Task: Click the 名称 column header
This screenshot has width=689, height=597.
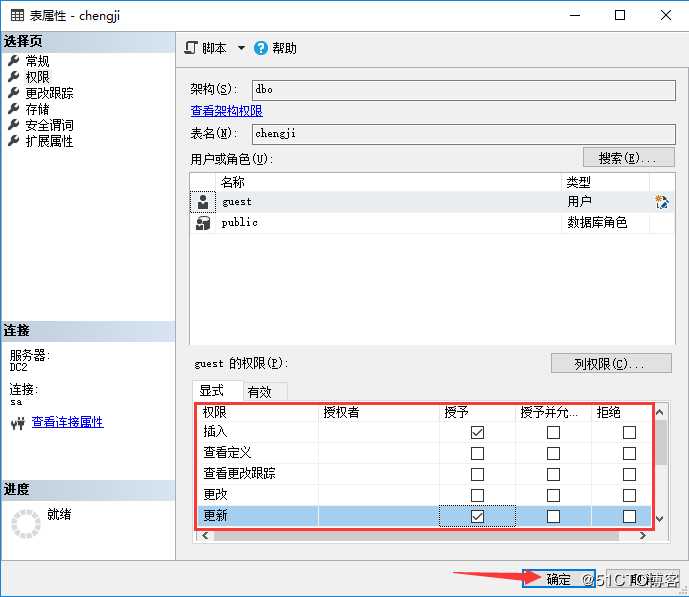Action: click(388, 182)
